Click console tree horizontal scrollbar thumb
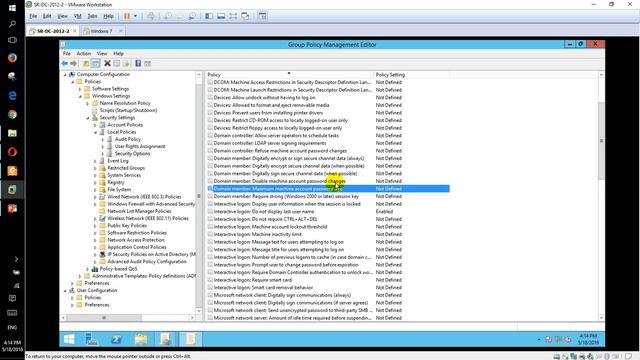The height and width of the screenshot is (360, 640). coord(104,318)
